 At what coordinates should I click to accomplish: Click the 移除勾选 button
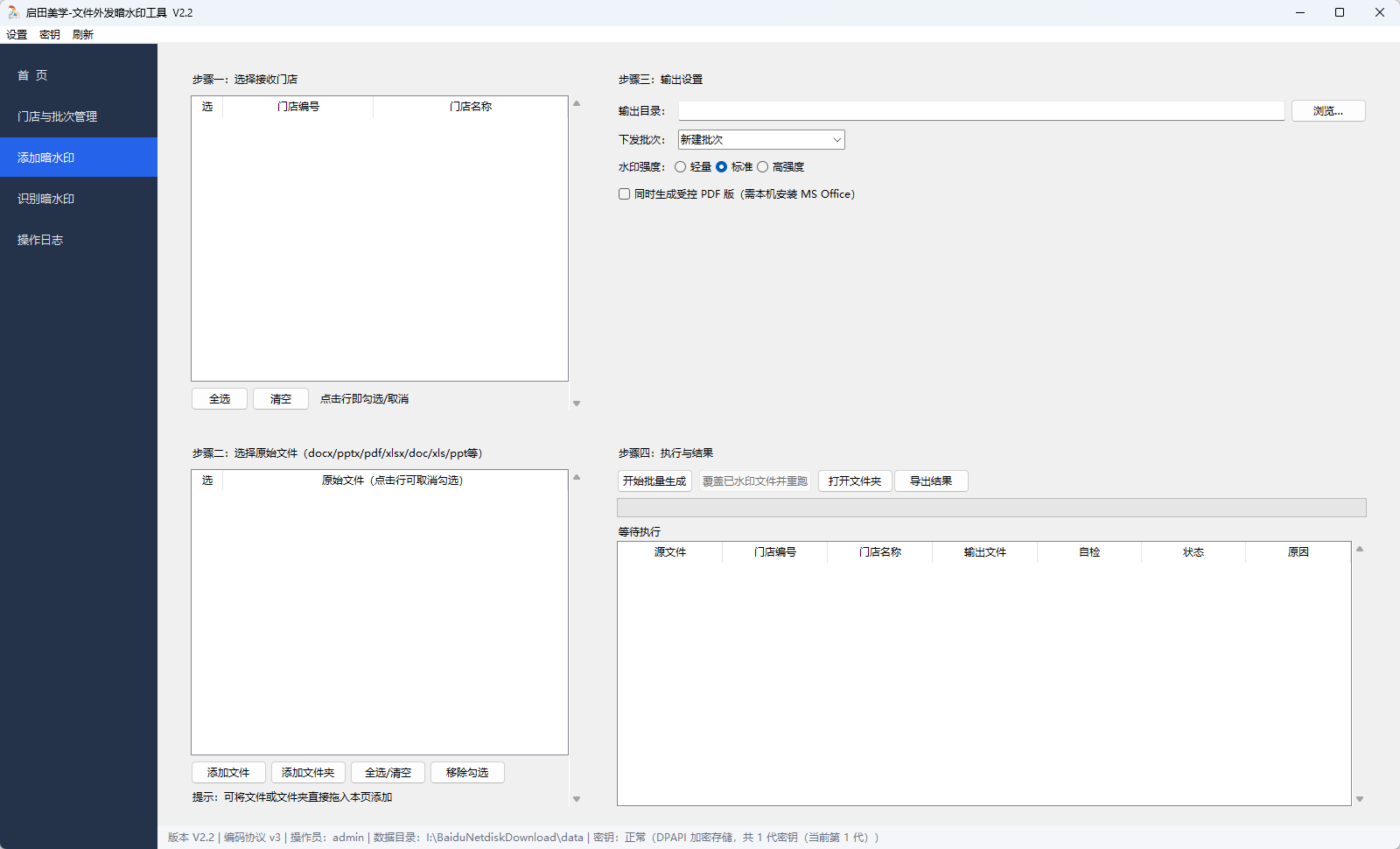pyautogui.click(x=467, y=773)
